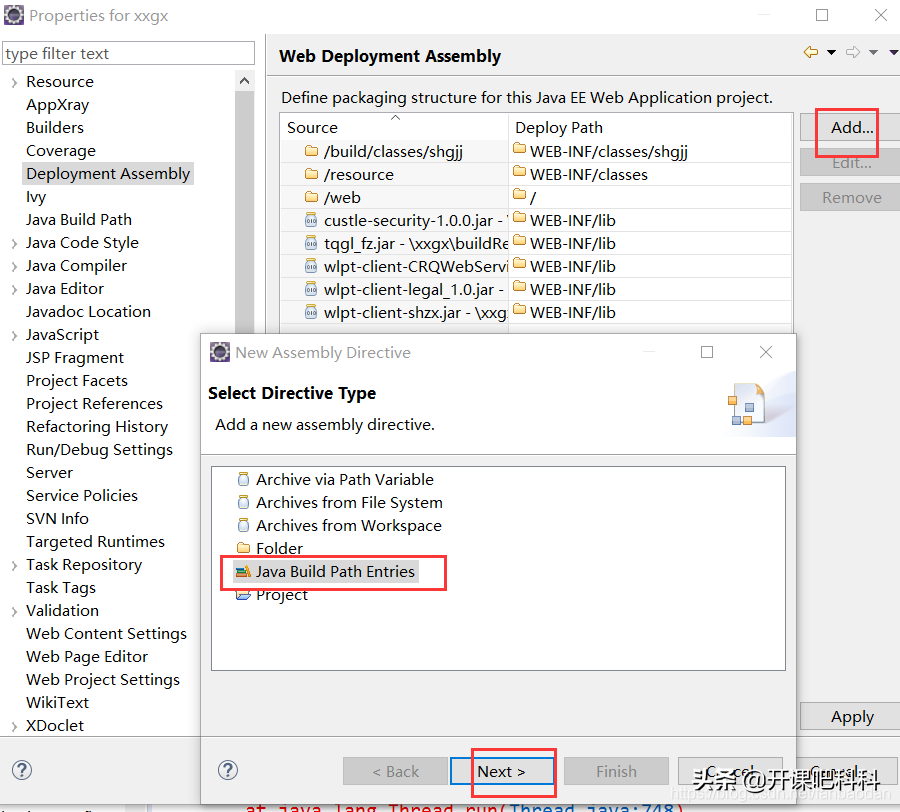Expand the Resource tree node
The image size is (900, 812).
(14, 83)
